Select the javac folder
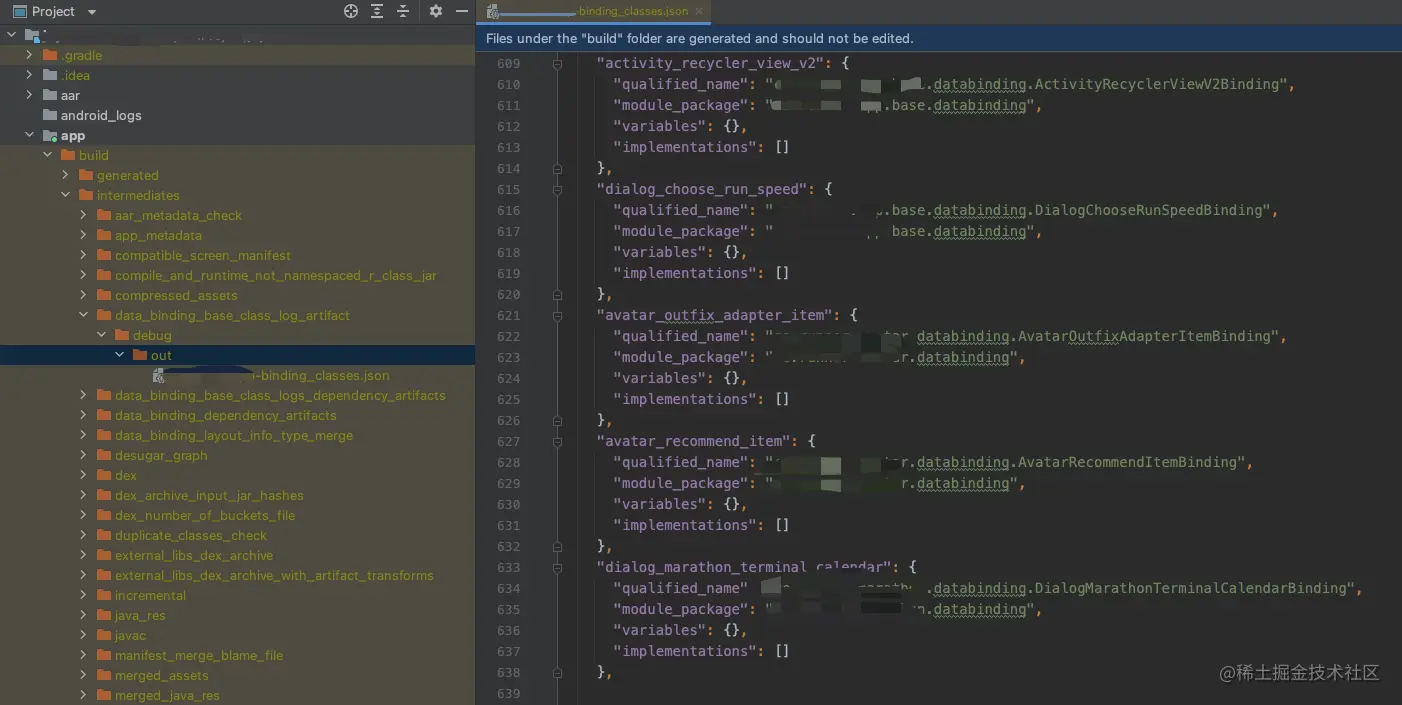The height and width of the screenshot is (705, 1402). 130,635
